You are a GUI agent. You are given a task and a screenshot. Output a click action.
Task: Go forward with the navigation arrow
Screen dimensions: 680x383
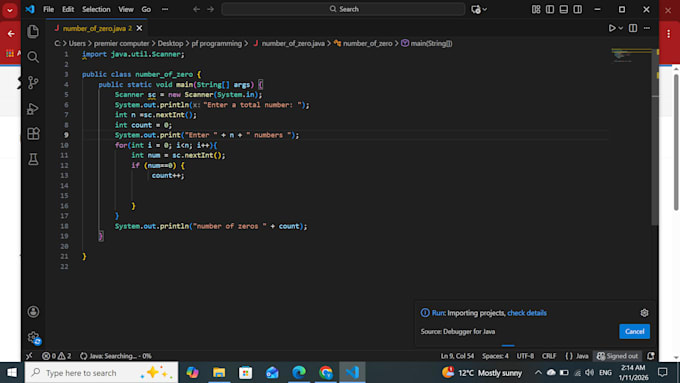pos(210,9)
